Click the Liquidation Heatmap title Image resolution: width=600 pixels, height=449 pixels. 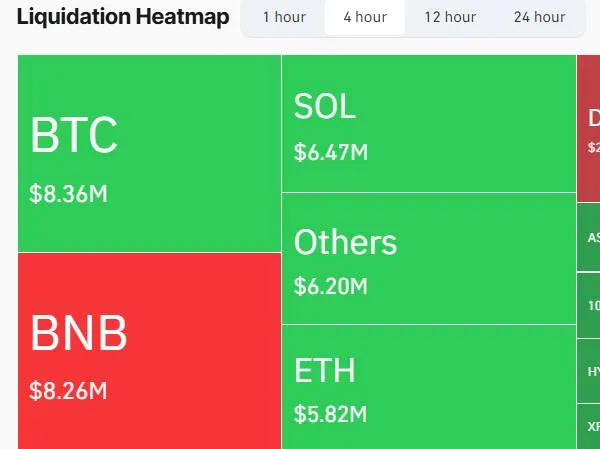[123, 17]
